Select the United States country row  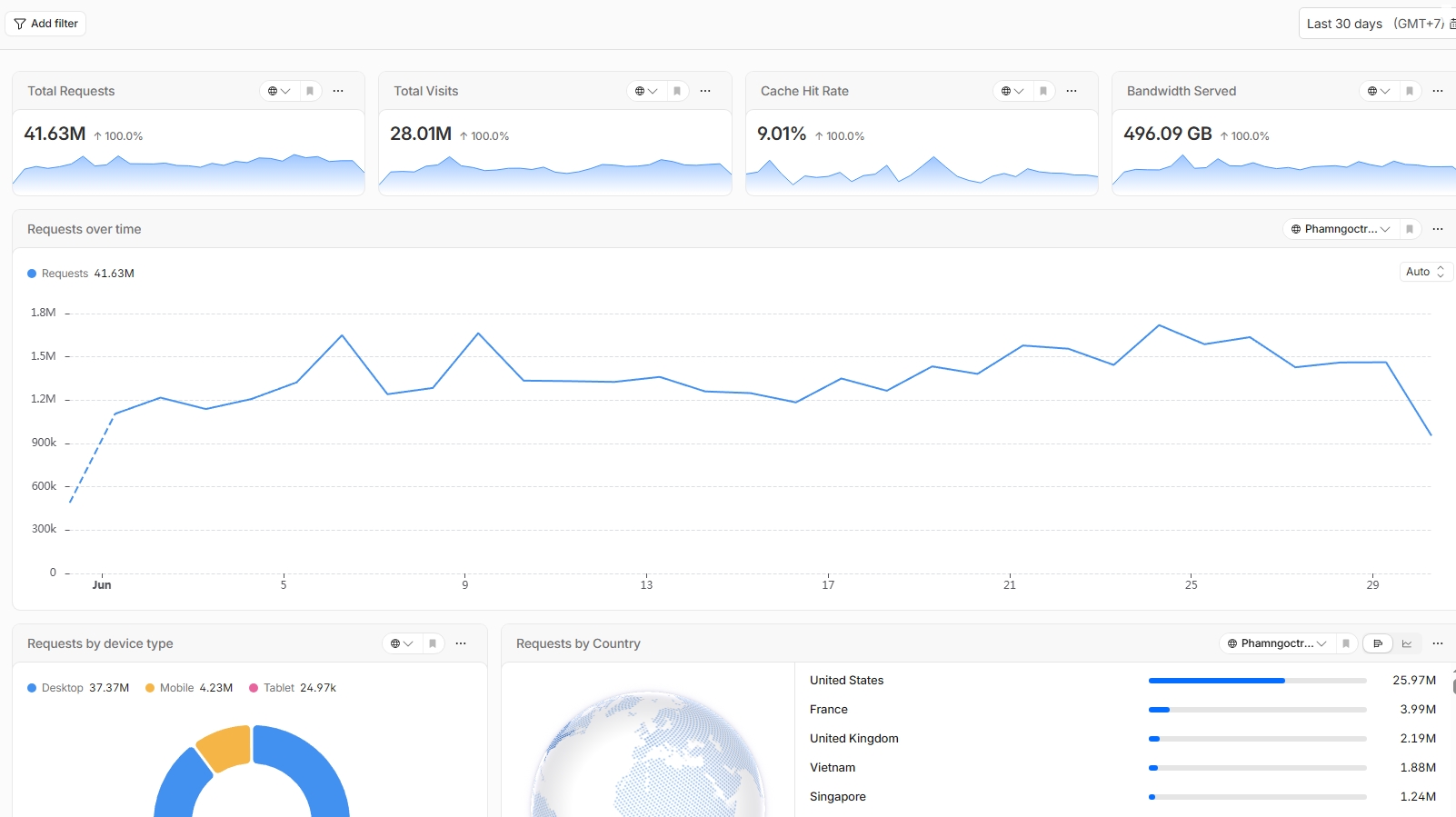coord(1122,680)
